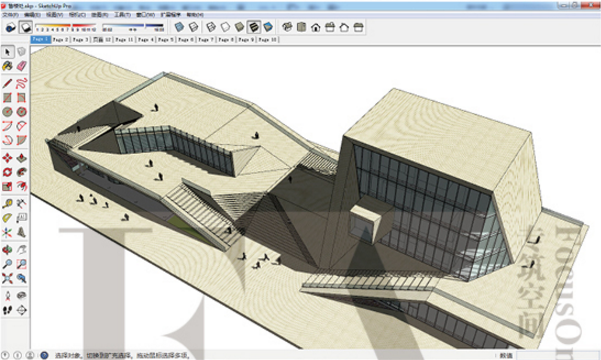
Task: Select the Eraser tool
Action: (x=21, y=66)
